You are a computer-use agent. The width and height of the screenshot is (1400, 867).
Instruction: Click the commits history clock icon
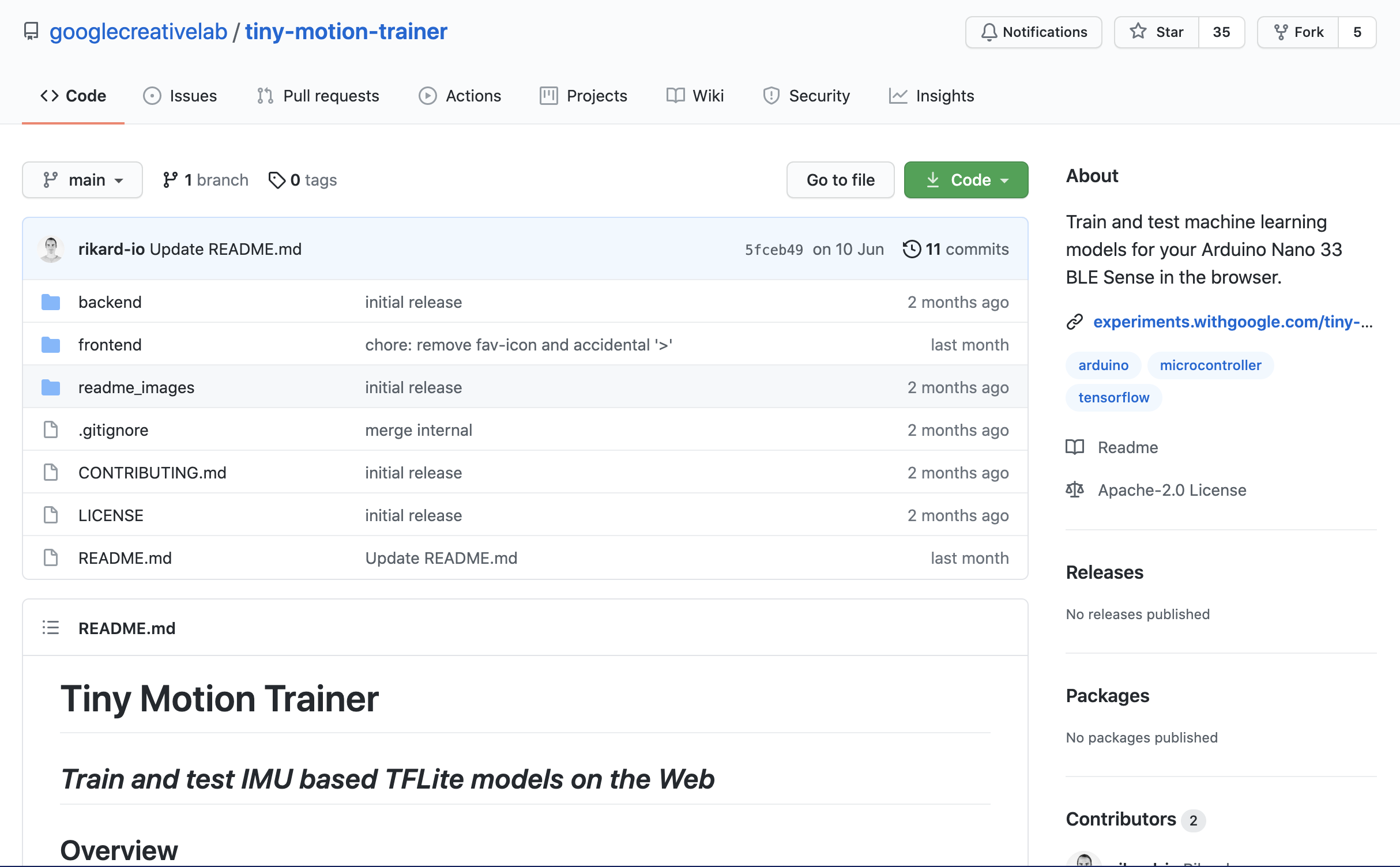[x=912, y=249]
